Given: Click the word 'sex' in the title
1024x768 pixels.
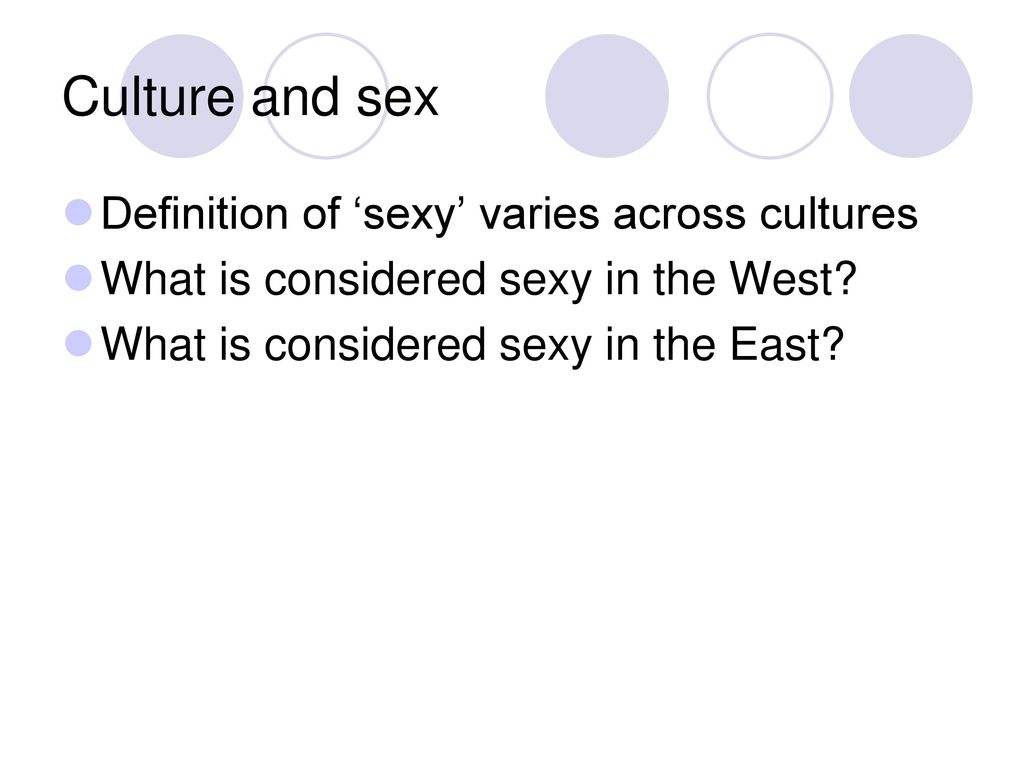Looking at the screenshot, I should point(397,98).
